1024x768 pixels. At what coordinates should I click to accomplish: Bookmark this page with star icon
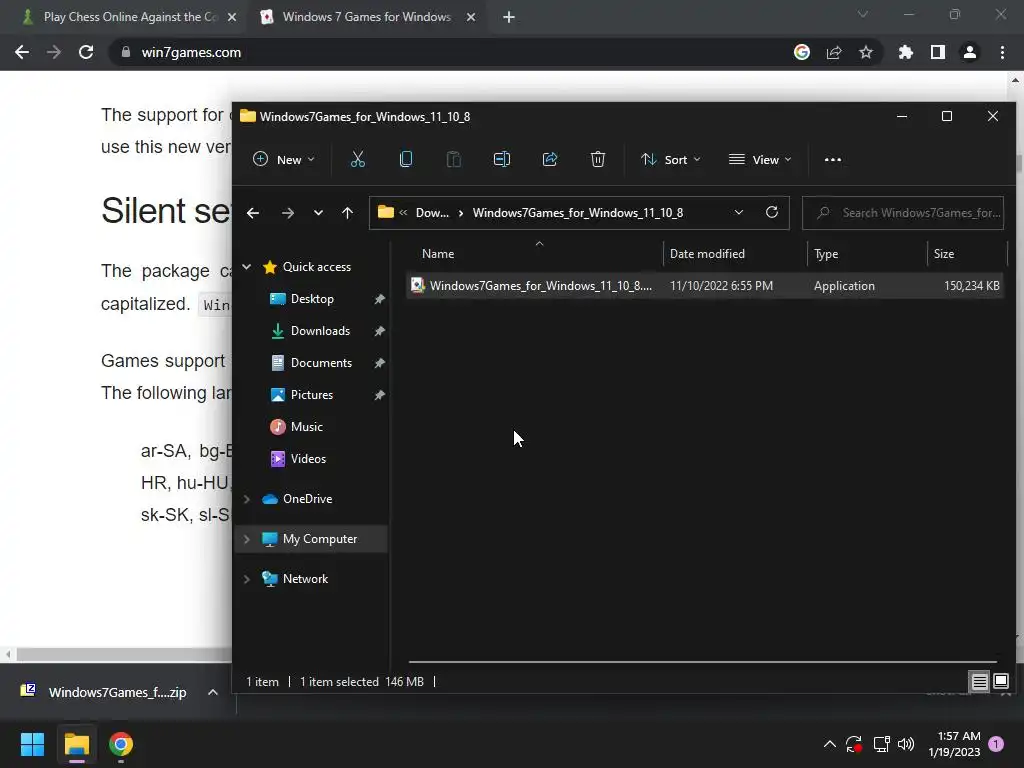(866, 52)
